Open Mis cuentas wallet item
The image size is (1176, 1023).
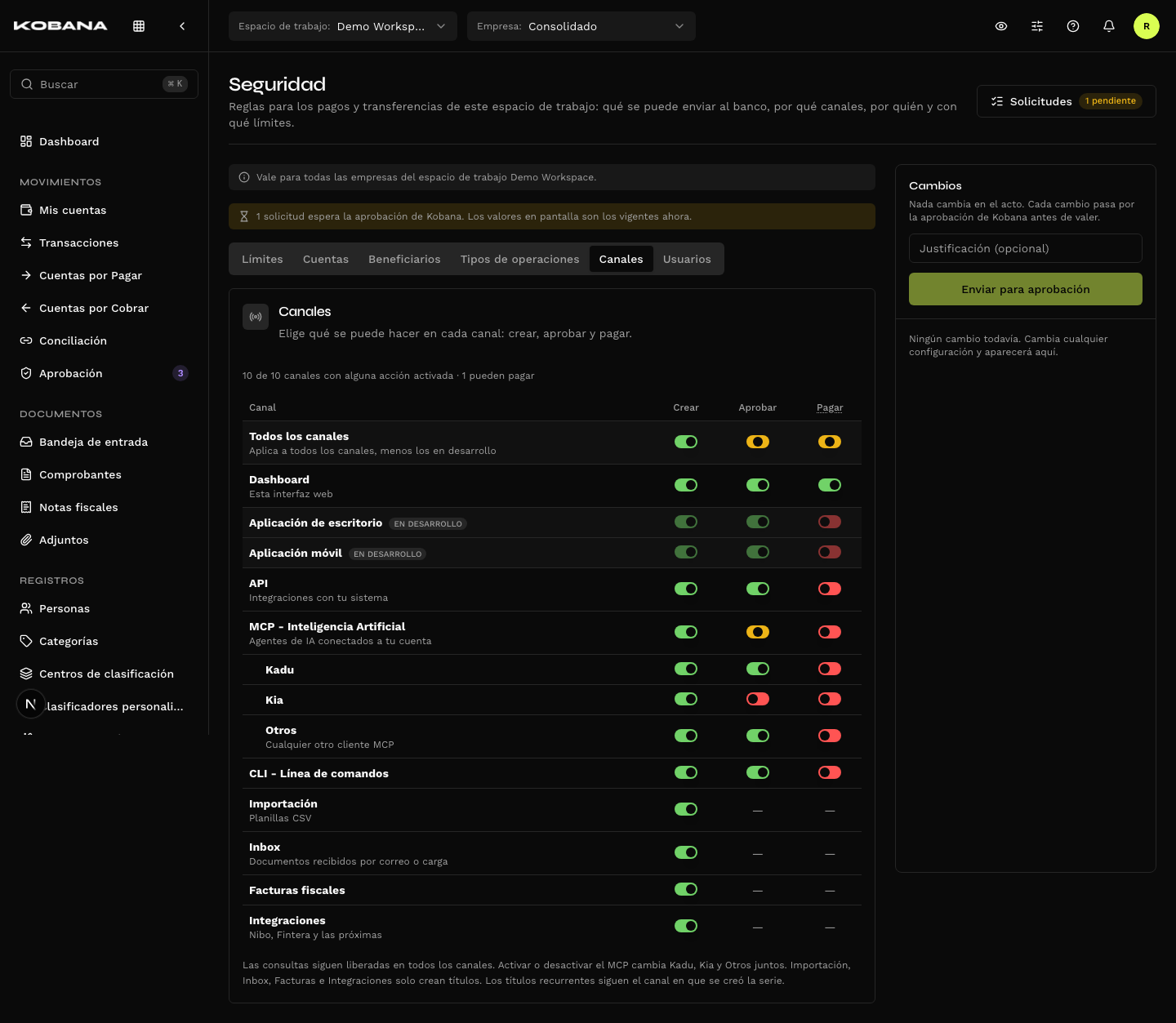coord(104,210)
